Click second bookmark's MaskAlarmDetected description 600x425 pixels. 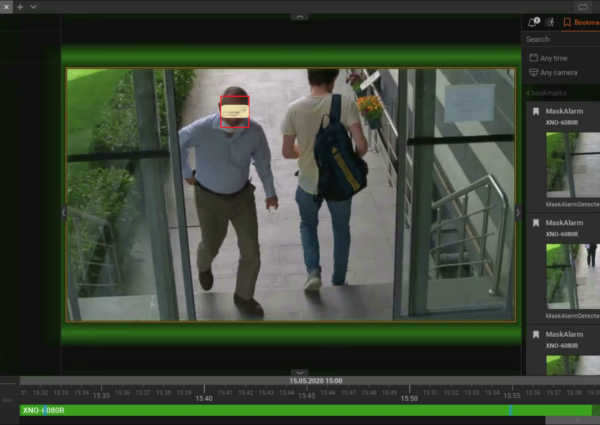572,316
